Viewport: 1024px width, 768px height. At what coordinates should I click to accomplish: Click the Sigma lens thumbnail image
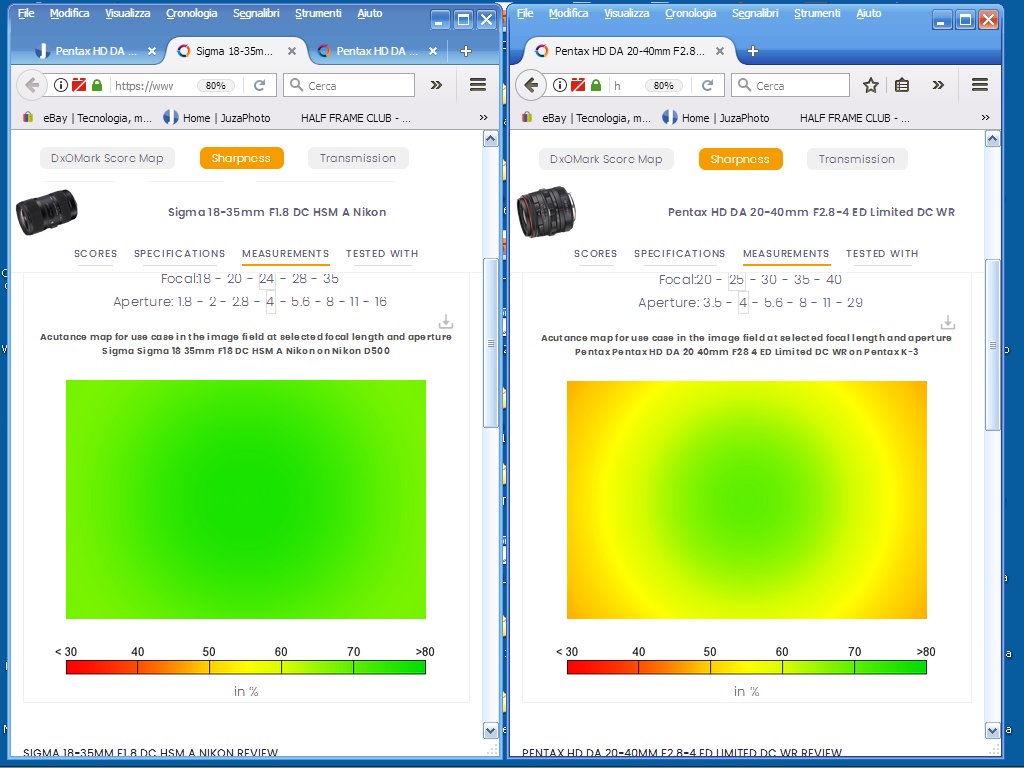46,212
